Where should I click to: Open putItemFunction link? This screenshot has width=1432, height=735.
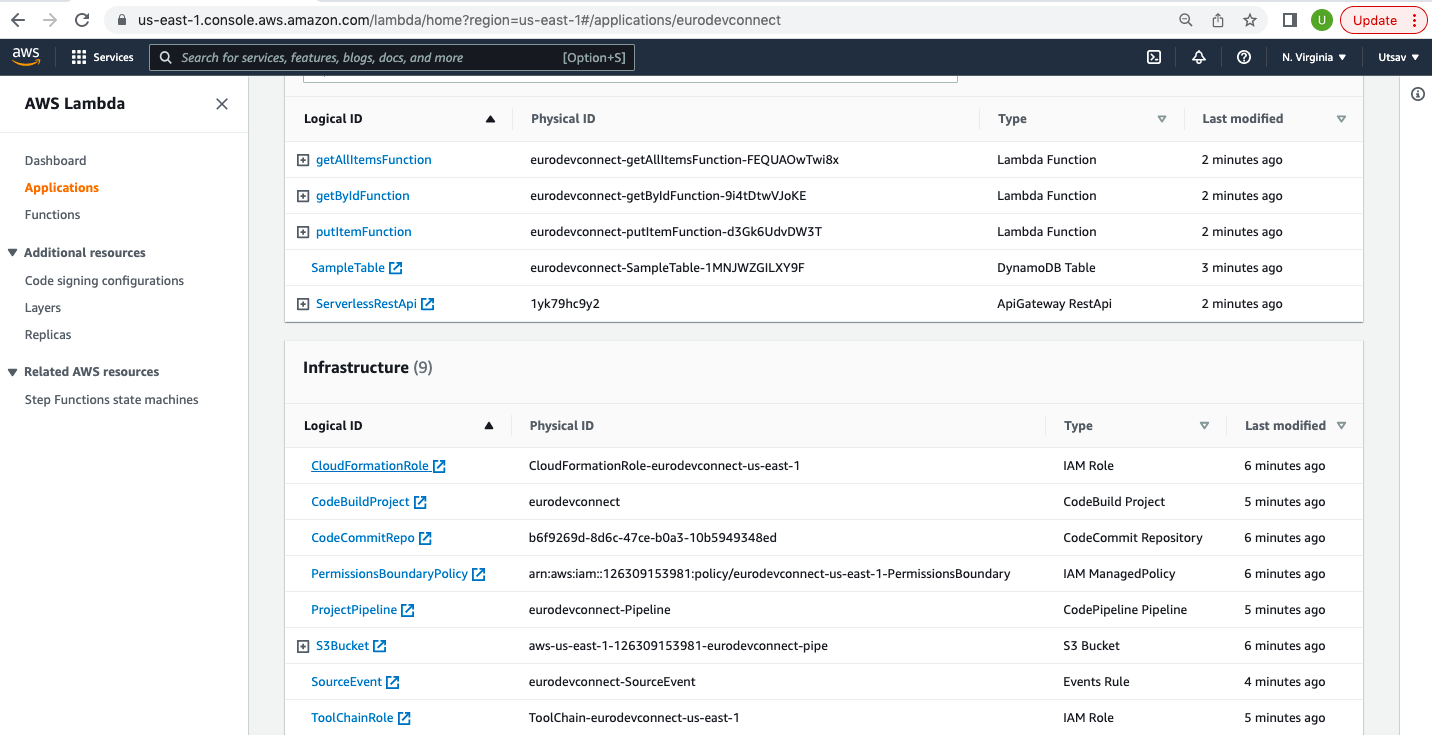click(364, 232)
